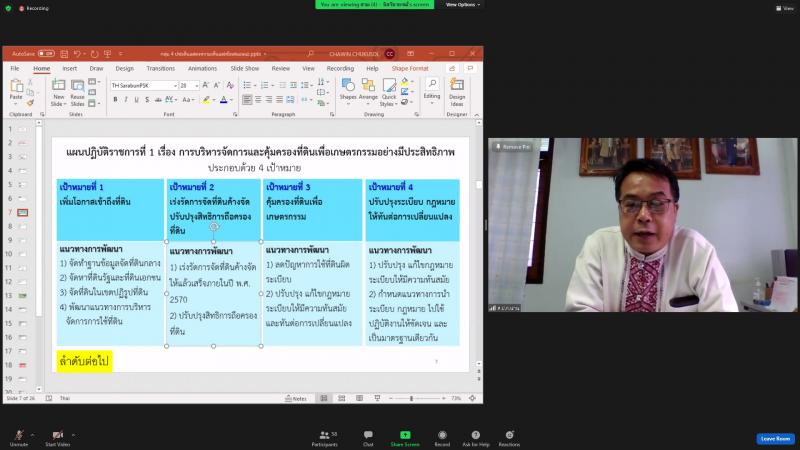Switch to the Design tab
The width and height of the screenshot is (800, 450).
pos(124,68)
